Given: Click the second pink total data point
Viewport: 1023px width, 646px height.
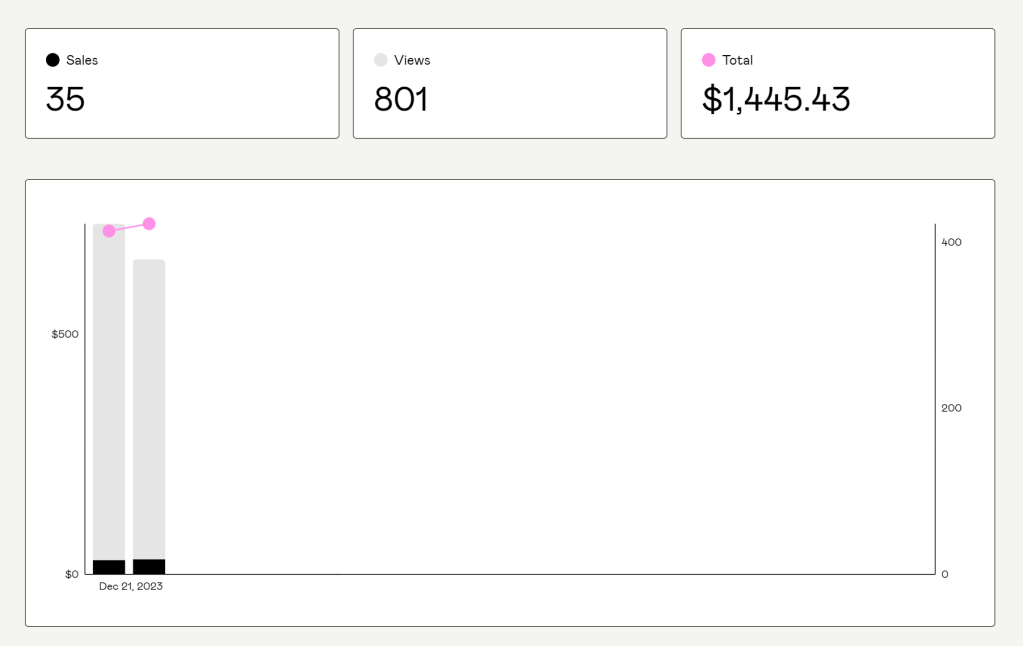Looking at the screenshot, I should (x=149, y=223).
